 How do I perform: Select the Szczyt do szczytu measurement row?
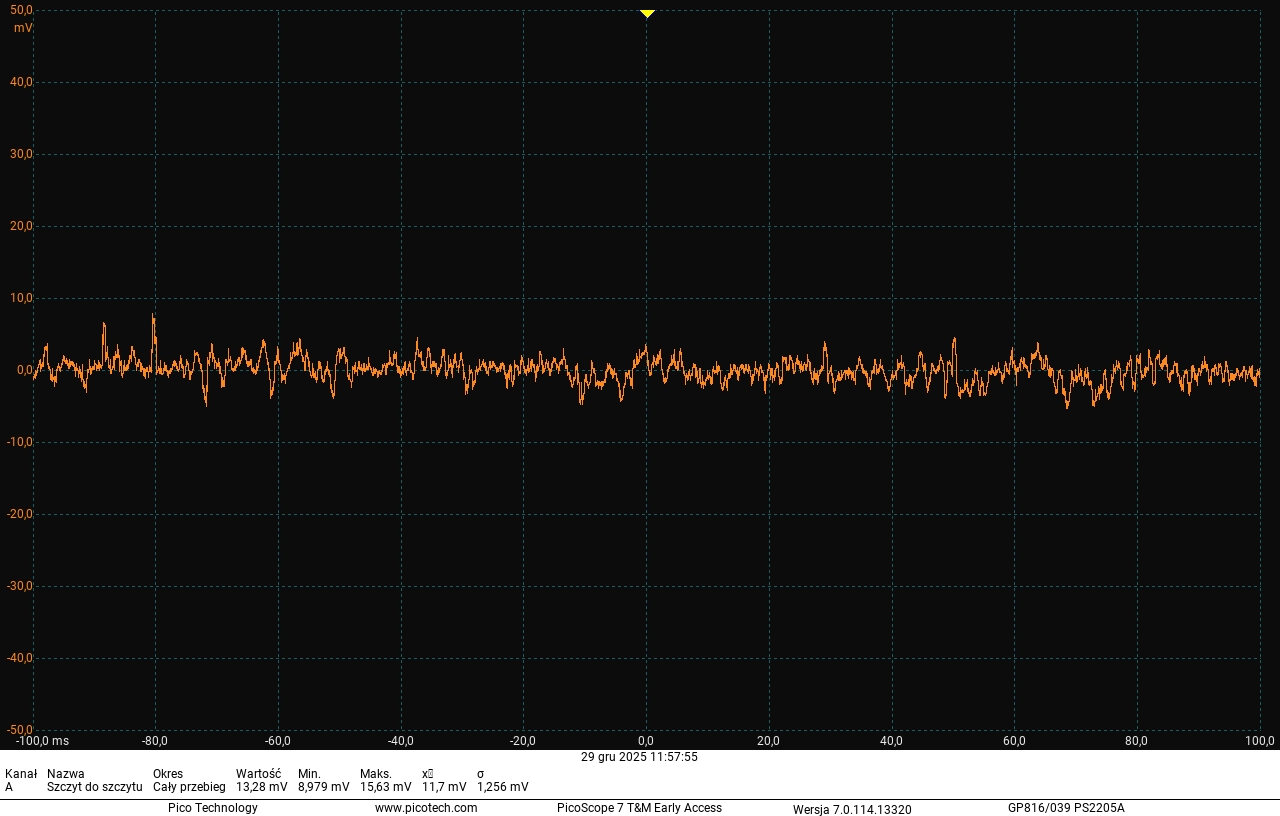point(94,787)
